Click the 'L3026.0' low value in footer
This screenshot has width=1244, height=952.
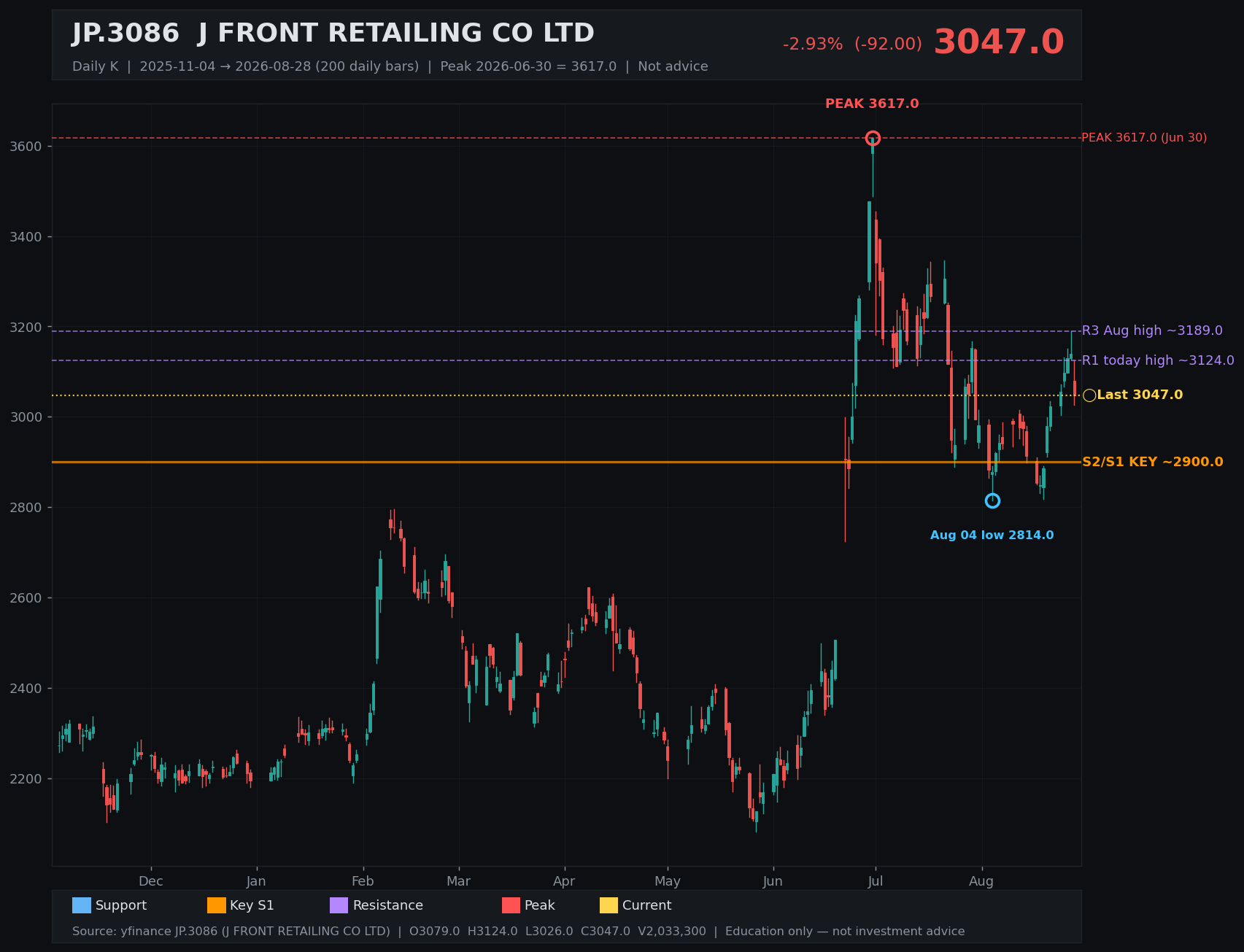tap(549, 932)
